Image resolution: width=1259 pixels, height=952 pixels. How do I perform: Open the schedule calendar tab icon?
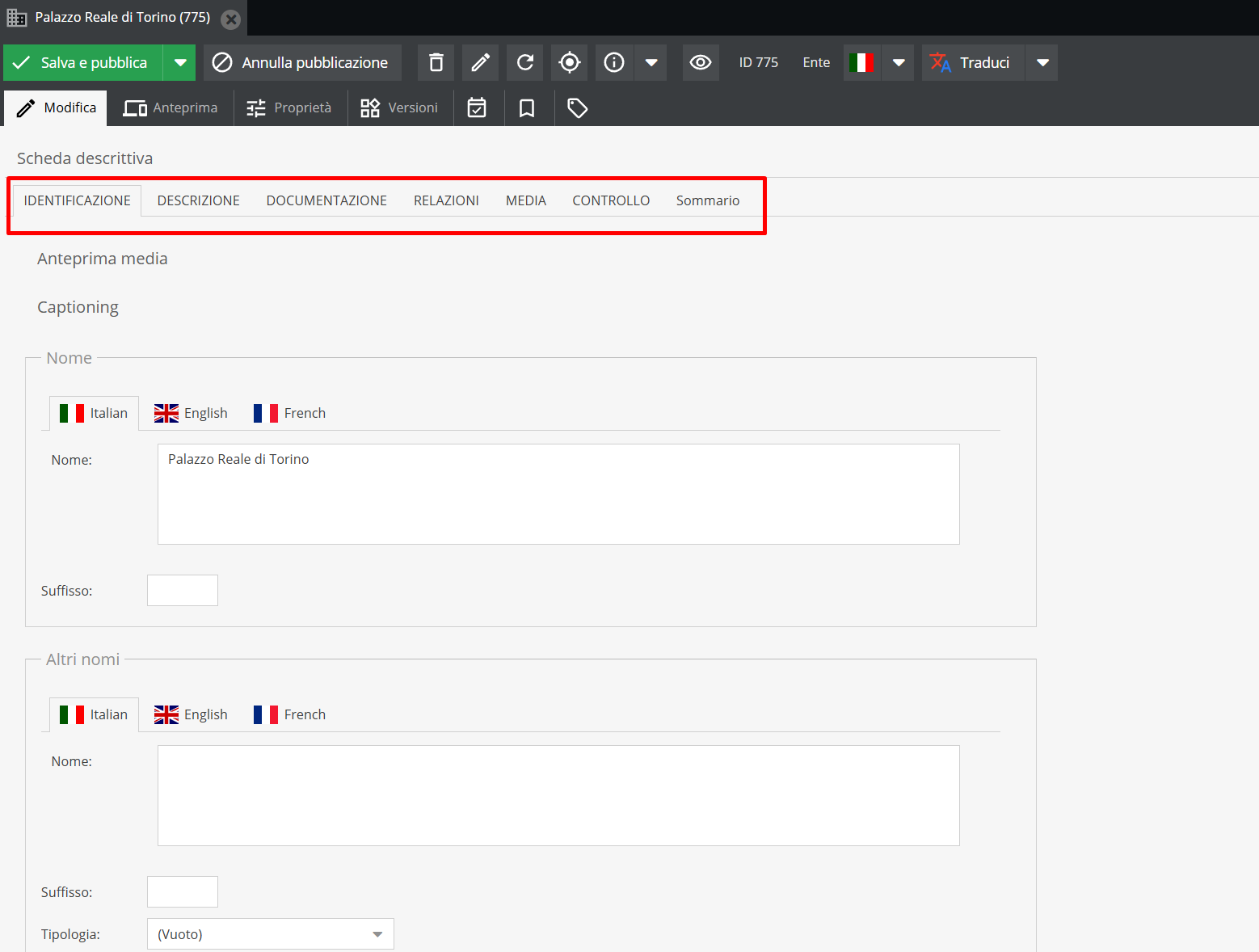[x=478, y=107]
